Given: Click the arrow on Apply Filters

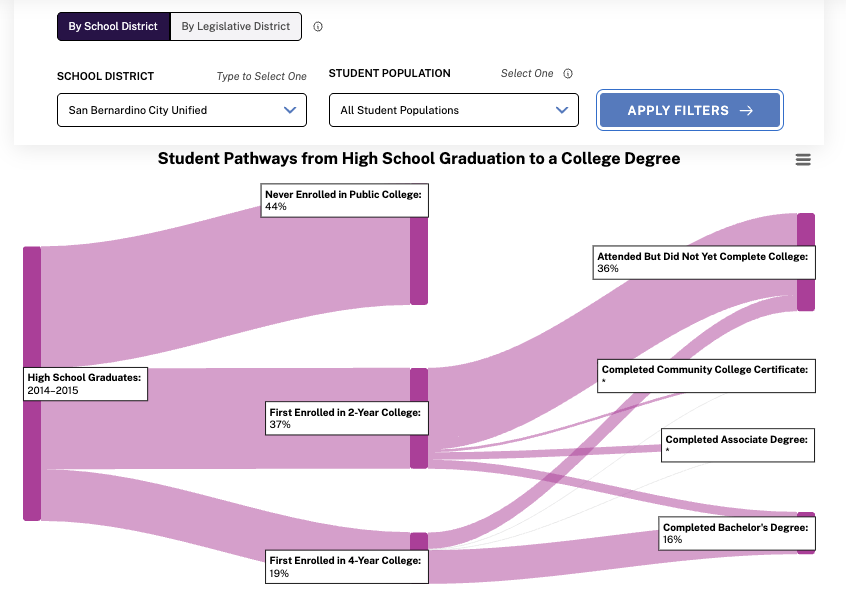Looking at the screenshot, I should tap(746, 111).
